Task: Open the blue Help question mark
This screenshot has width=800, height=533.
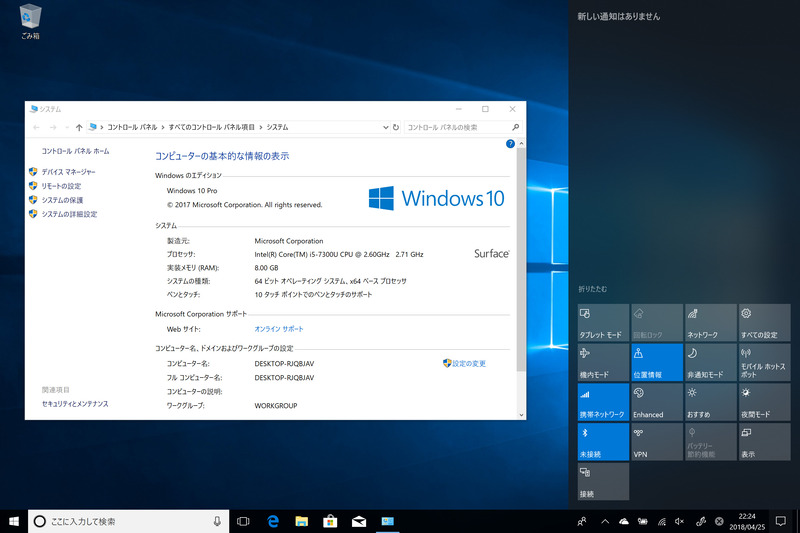Action: pos(510,144)
